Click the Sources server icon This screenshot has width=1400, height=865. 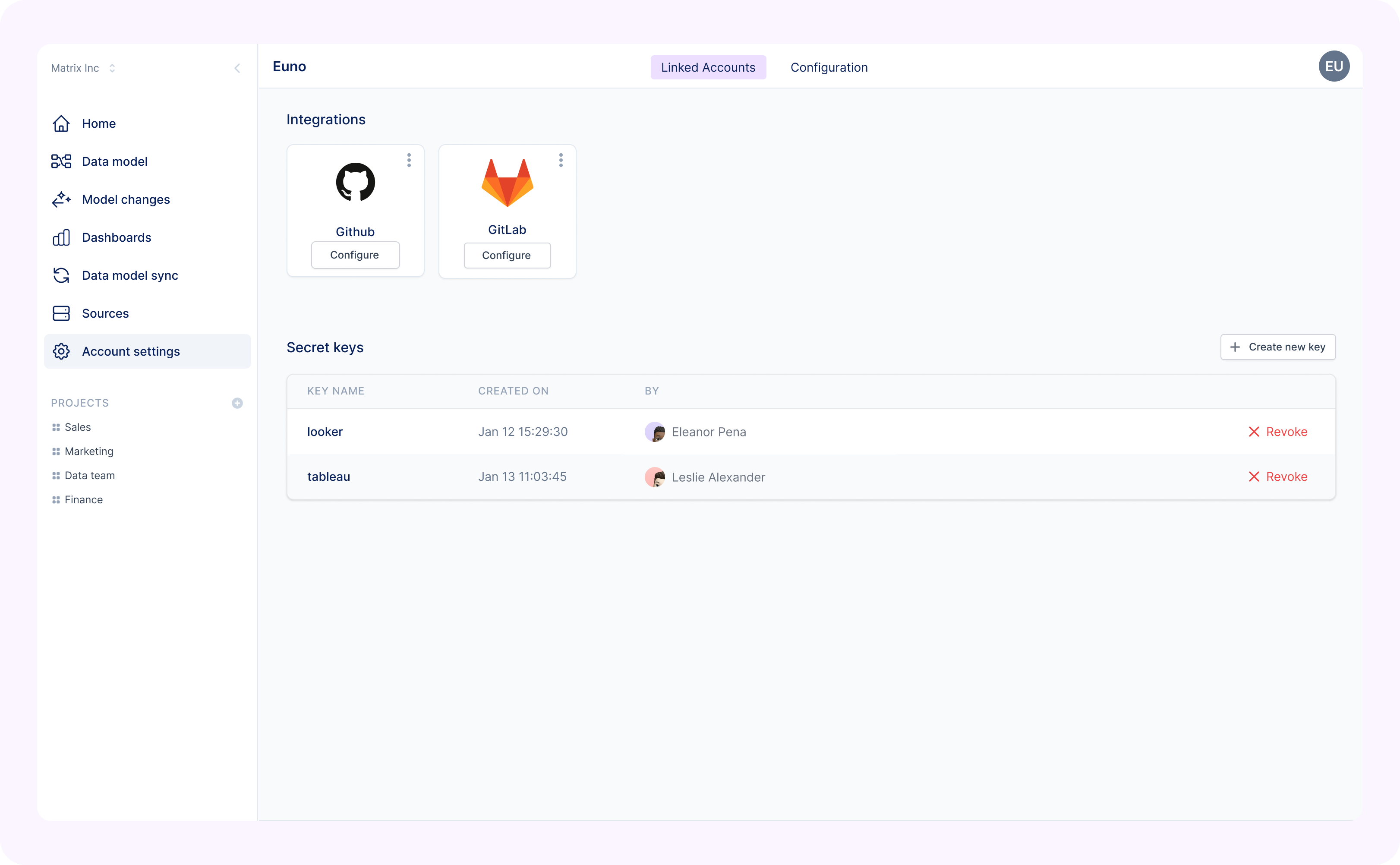tap(61, 313)
